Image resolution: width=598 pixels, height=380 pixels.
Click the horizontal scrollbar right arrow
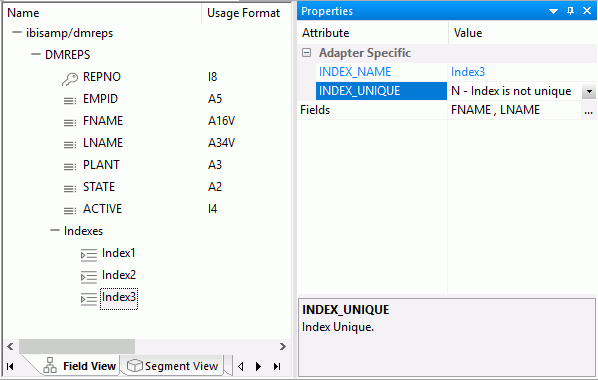(x=283, y=346)
